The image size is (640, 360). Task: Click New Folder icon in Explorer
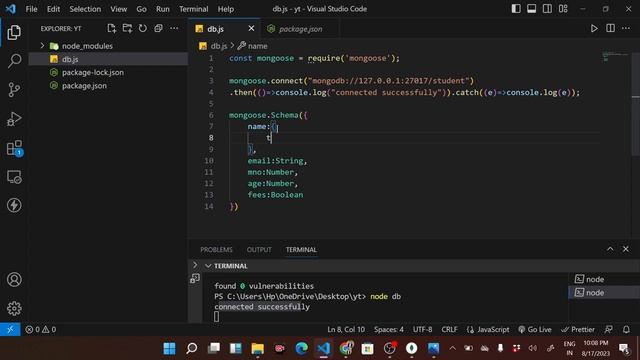tap(127, 28)
